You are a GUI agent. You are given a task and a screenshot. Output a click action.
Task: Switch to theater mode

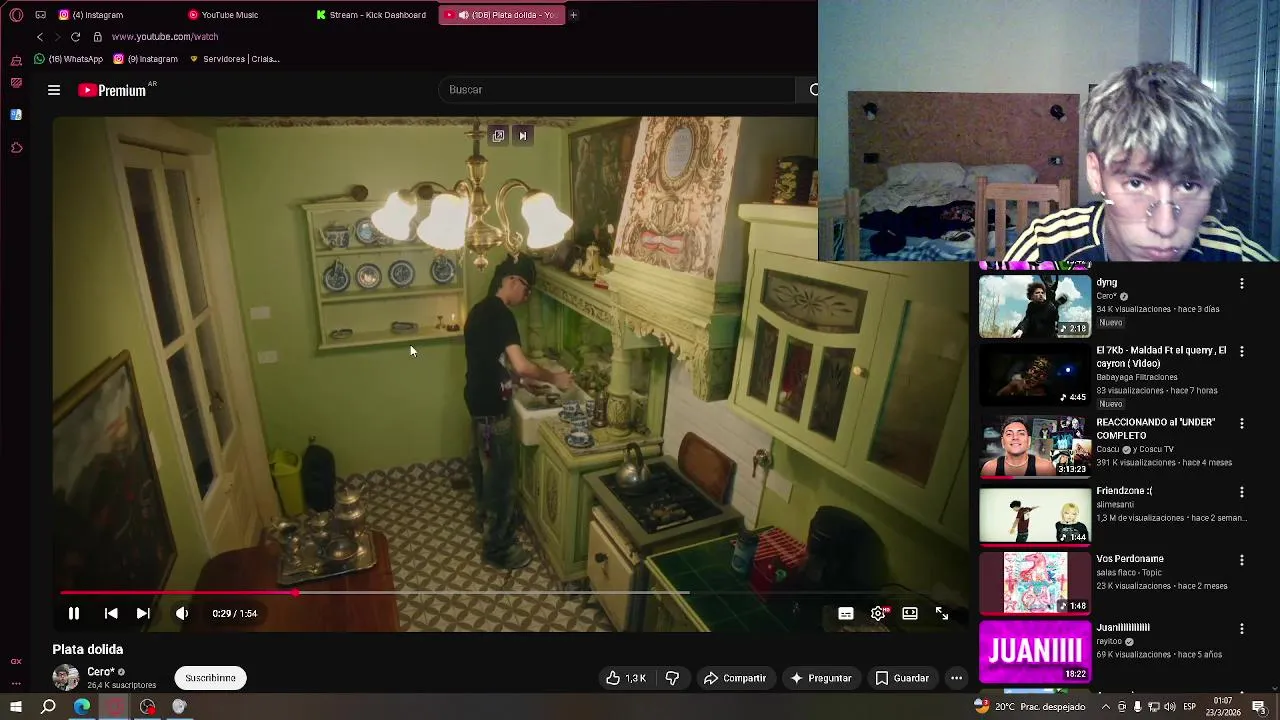pos(910,614)
